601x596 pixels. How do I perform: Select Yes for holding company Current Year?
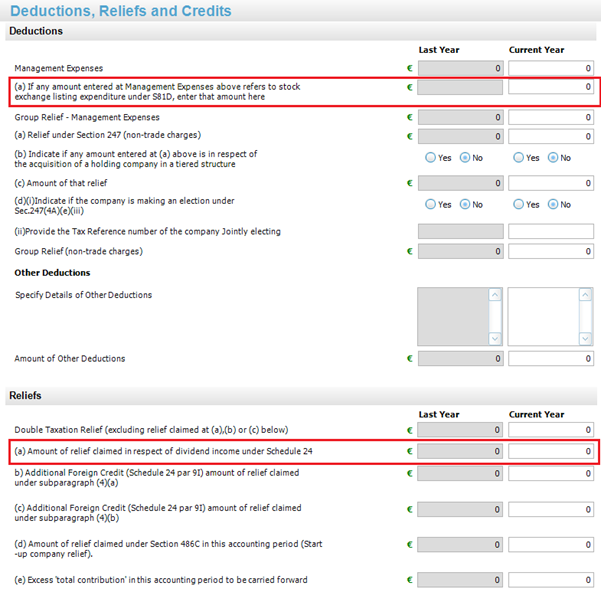click(518, 158)
